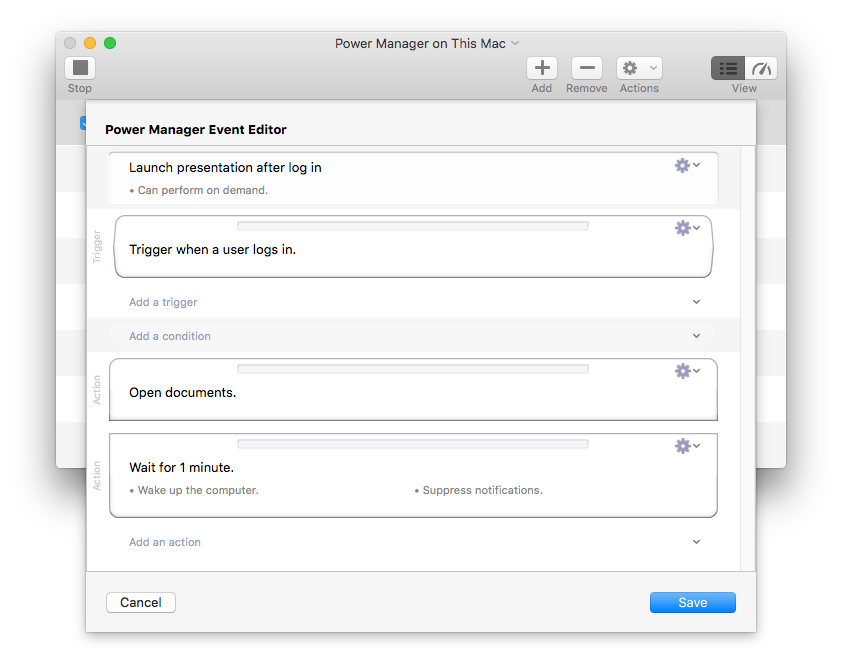Select the event name Launch presentation after log in

(225, 168)
